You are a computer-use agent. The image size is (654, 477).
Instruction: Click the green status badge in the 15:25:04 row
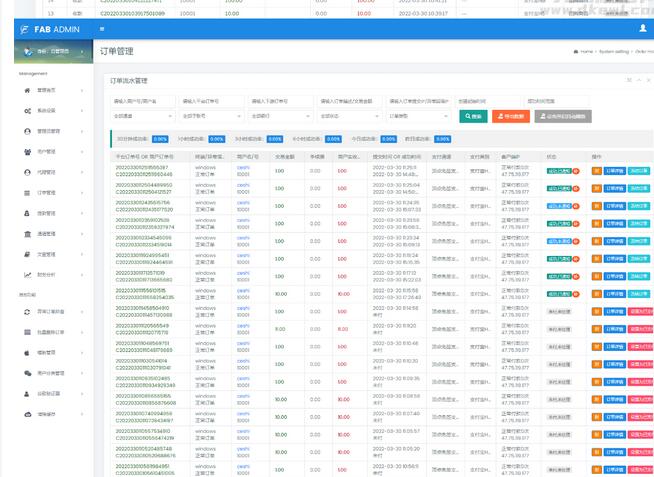[559, 188]
